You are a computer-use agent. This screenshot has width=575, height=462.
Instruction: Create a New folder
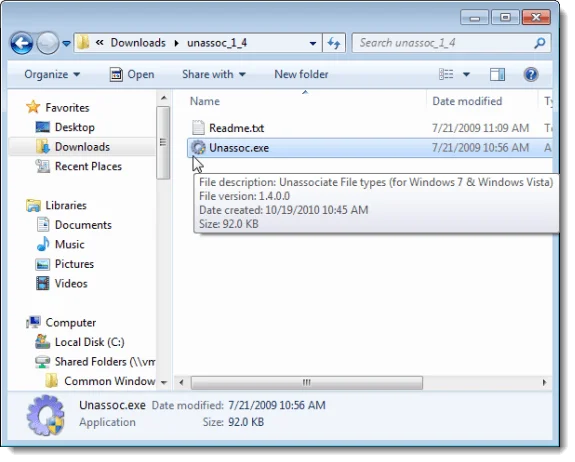(x=301, y=74)
